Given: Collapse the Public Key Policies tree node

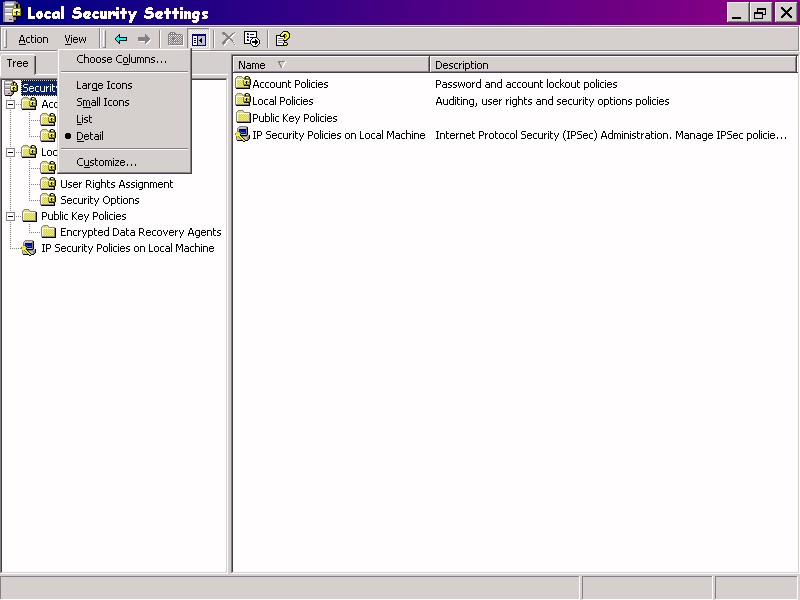Looking at the screenshot, I should tap(11, 216).
